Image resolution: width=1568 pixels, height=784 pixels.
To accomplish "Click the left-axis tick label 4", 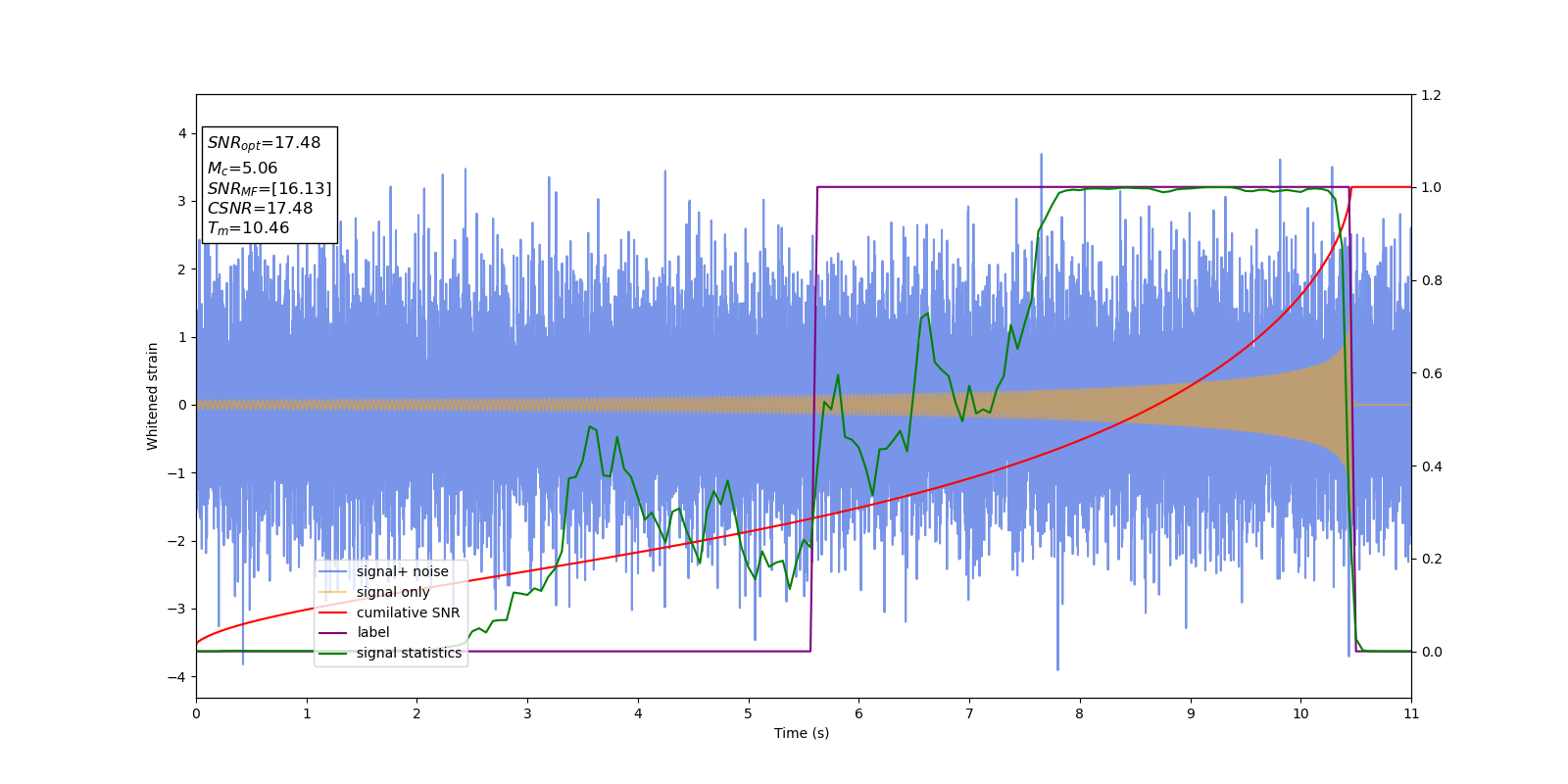I will 182,133.
